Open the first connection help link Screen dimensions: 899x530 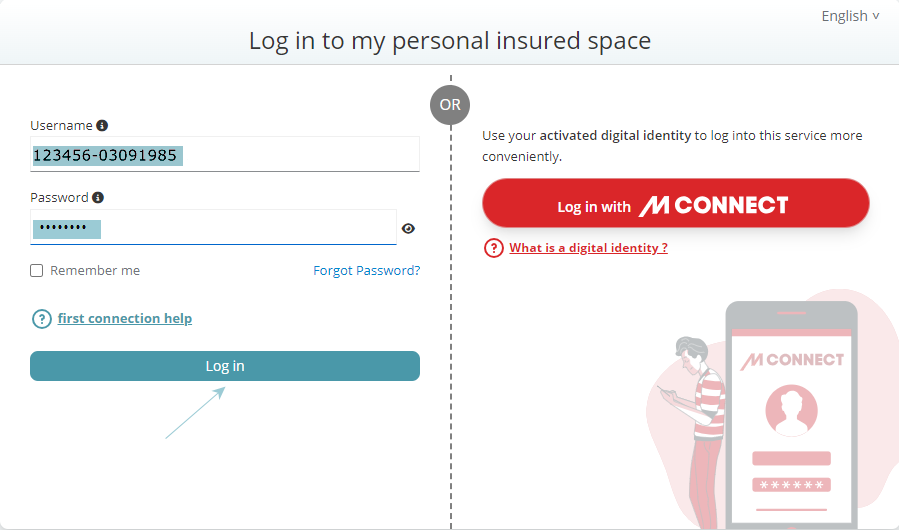pos(125,318)
